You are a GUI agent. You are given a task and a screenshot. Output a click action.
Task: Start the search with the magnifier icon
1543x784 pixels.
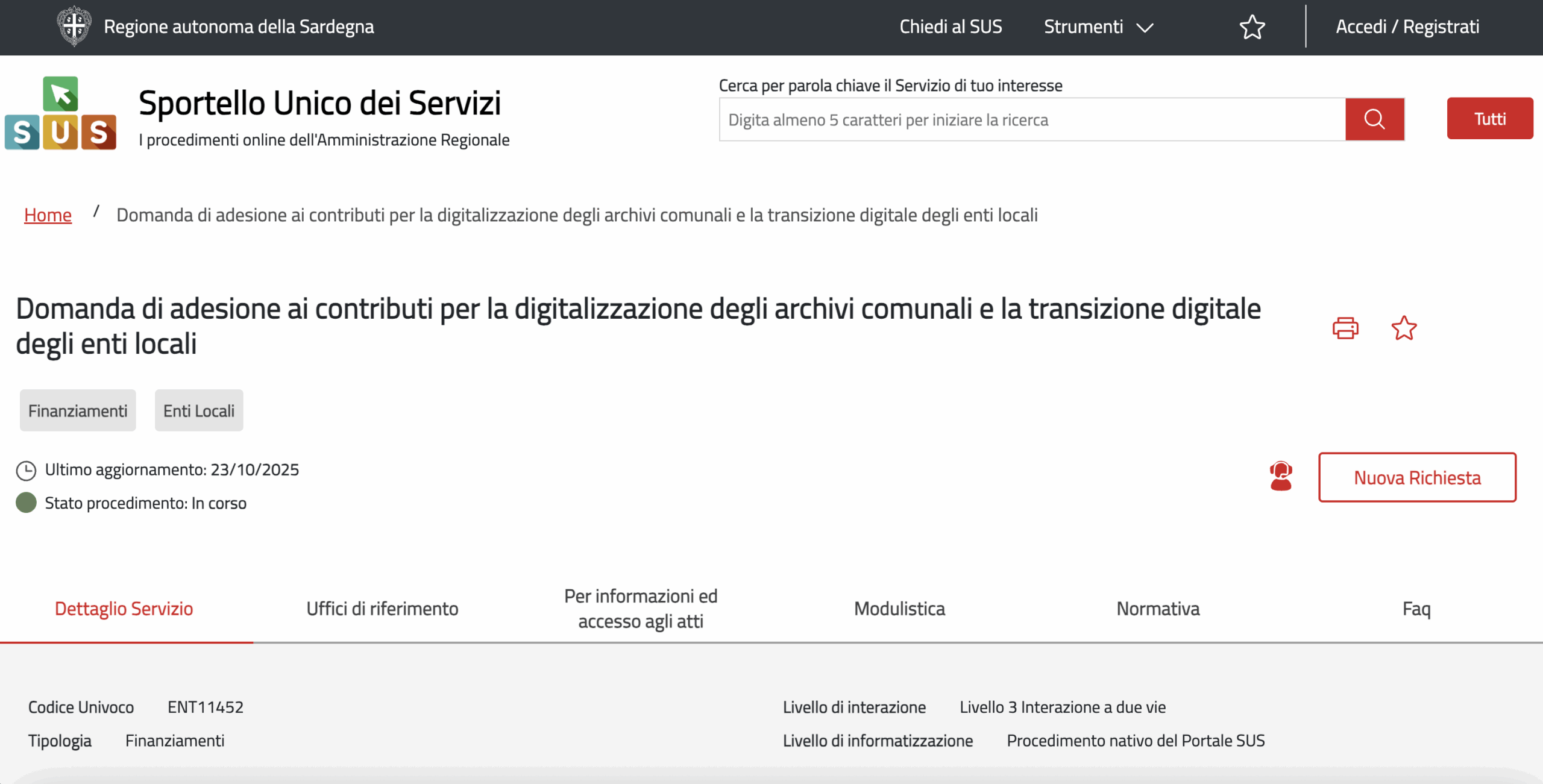coord(1374,119)
